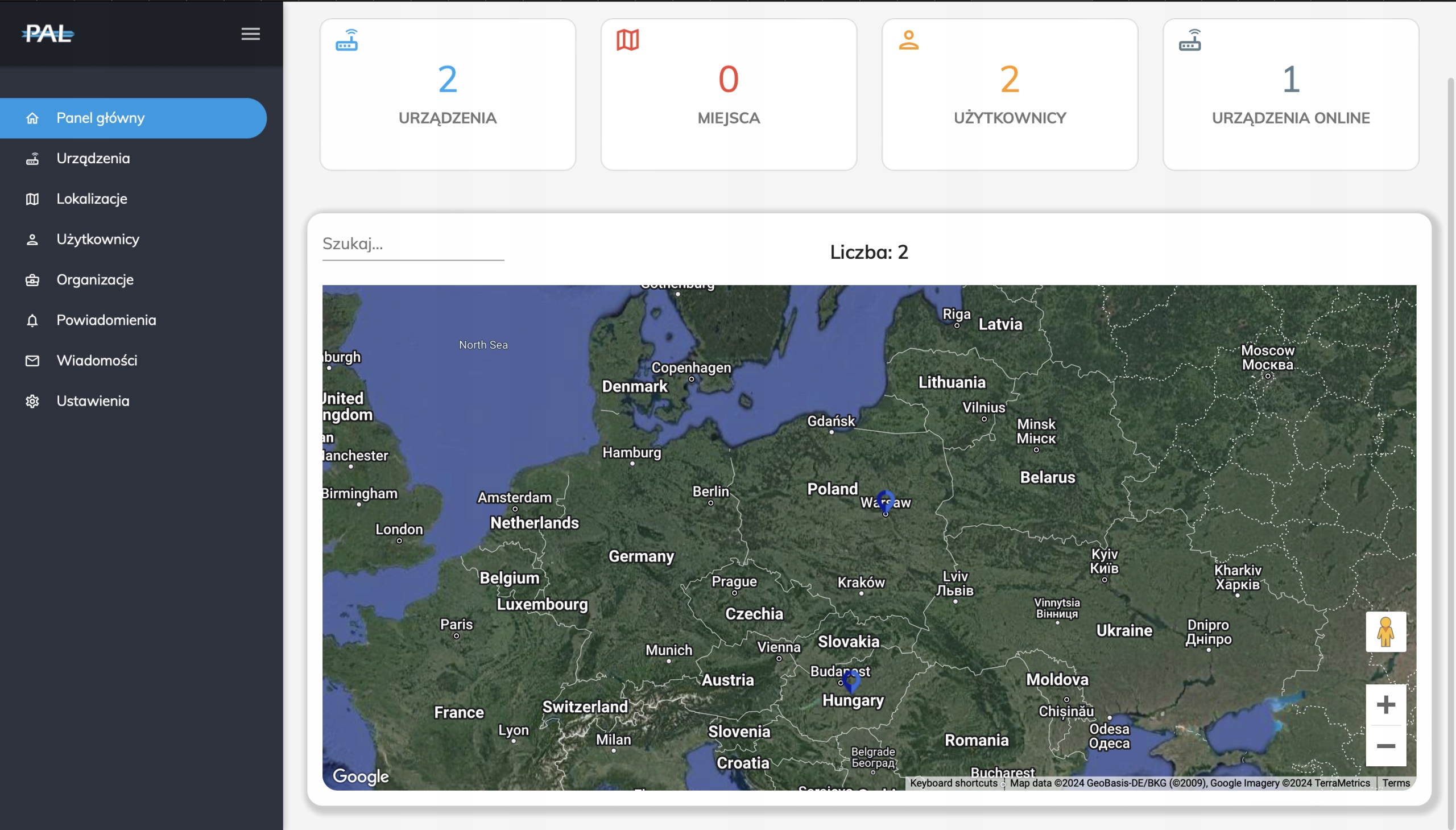1456x830 pixels.
Task: Click router icon in Urządzenia Online card
Action: tap(1189, 40)
